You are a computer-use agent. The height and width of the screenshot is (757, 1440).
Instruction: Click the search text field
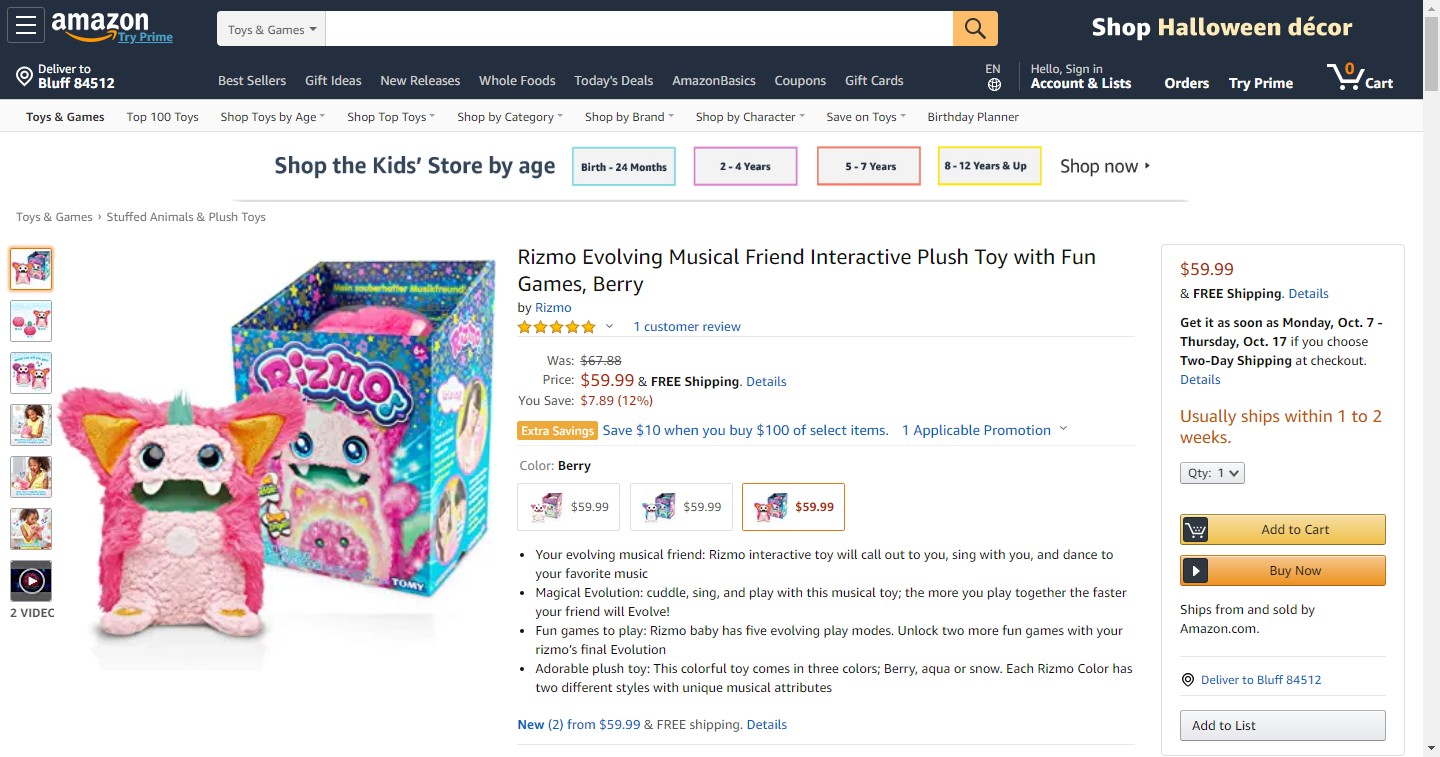pyautogui.click(x=639, y=29)
